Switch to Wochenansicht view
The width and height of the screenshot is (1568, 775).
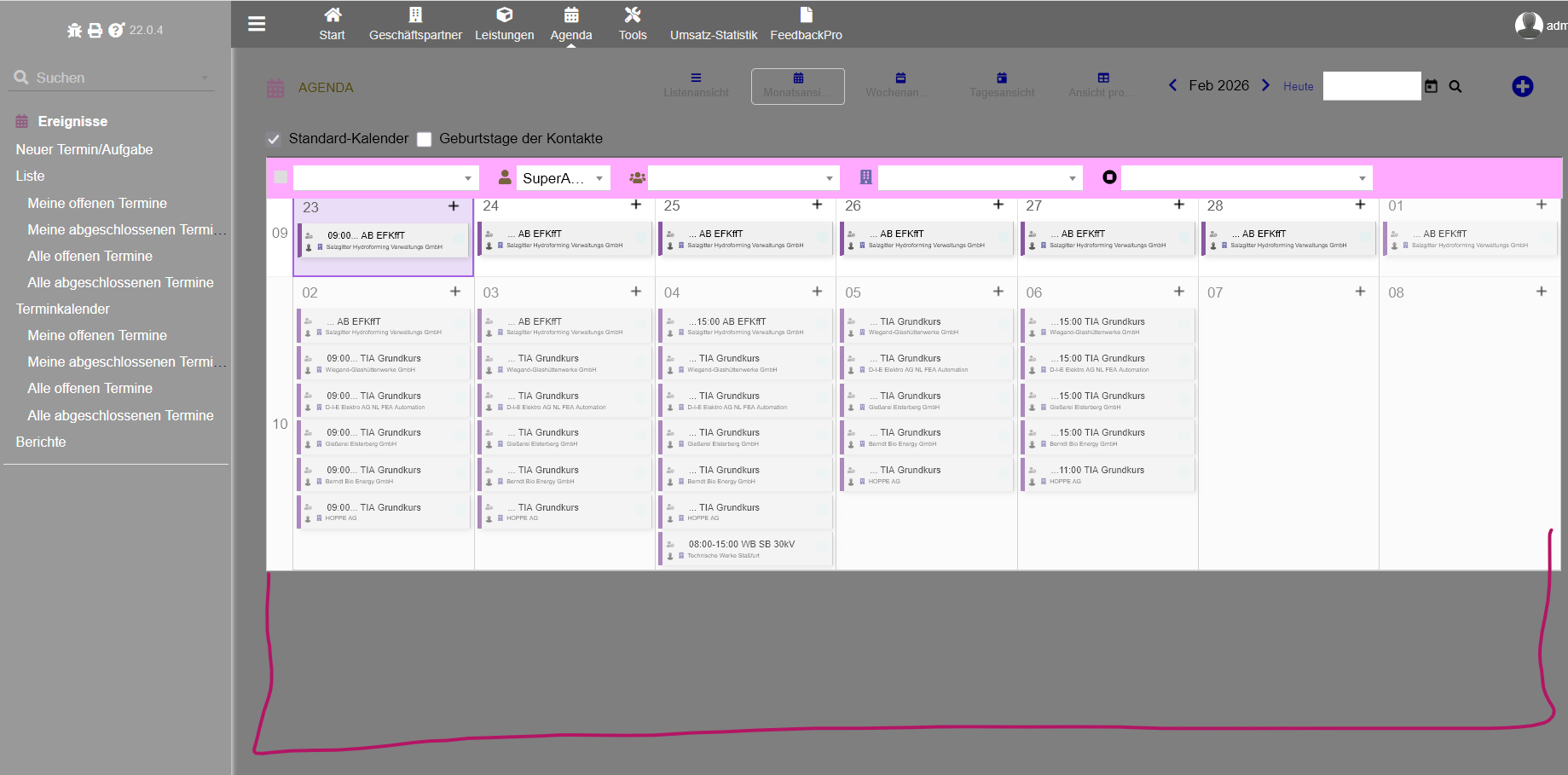[899, 85]
